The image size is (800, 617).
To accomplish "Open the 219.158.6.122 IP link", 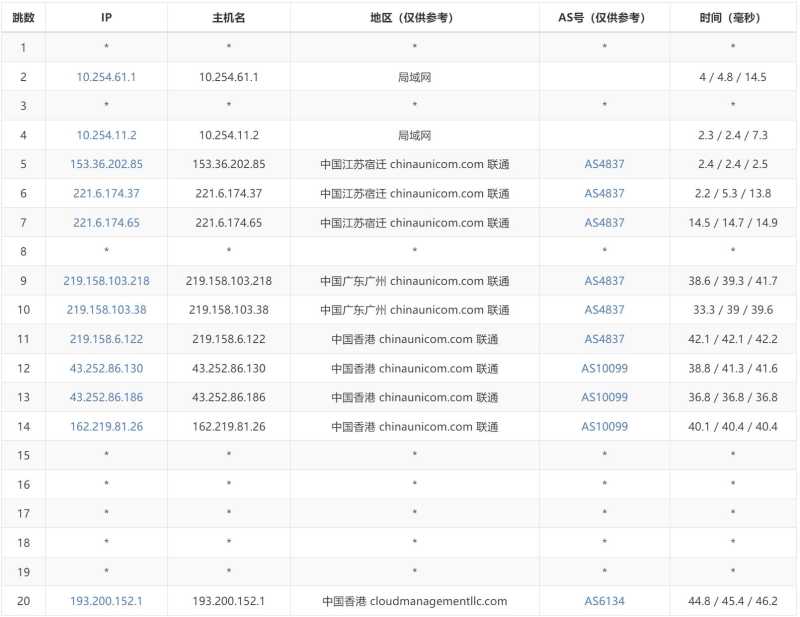I will 105,339.
